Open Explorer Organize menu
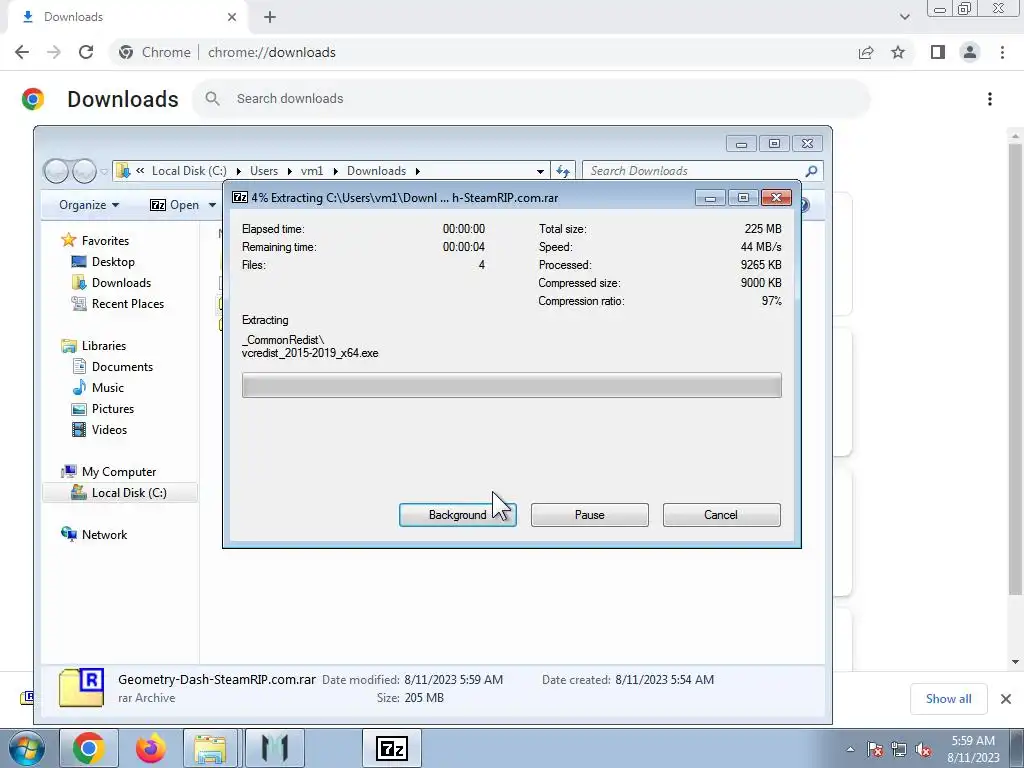This screenshot has width=1024, height=768. [x=89, y=205]
